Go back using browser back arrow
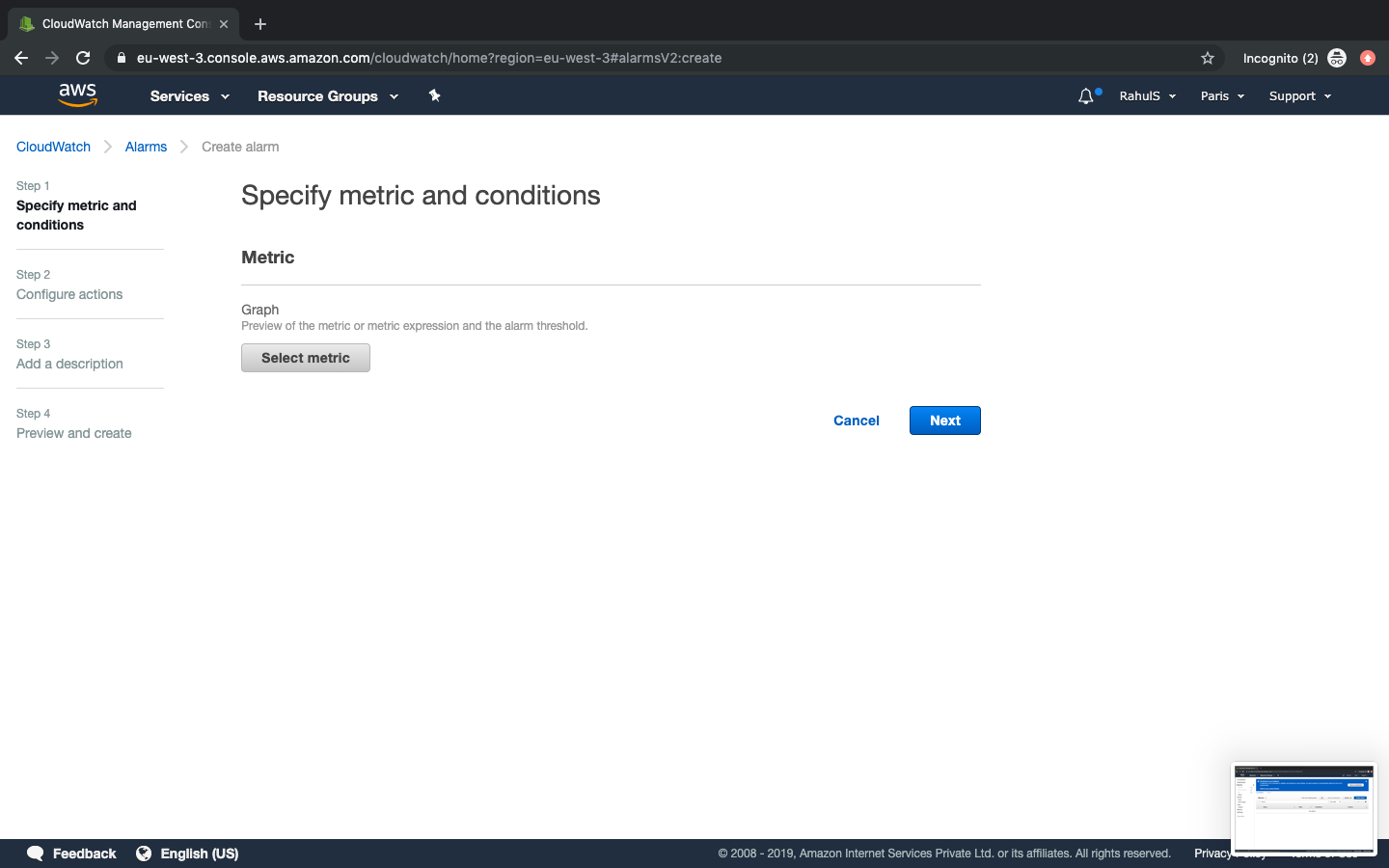 pyautogui.click(x=21, y=58)
